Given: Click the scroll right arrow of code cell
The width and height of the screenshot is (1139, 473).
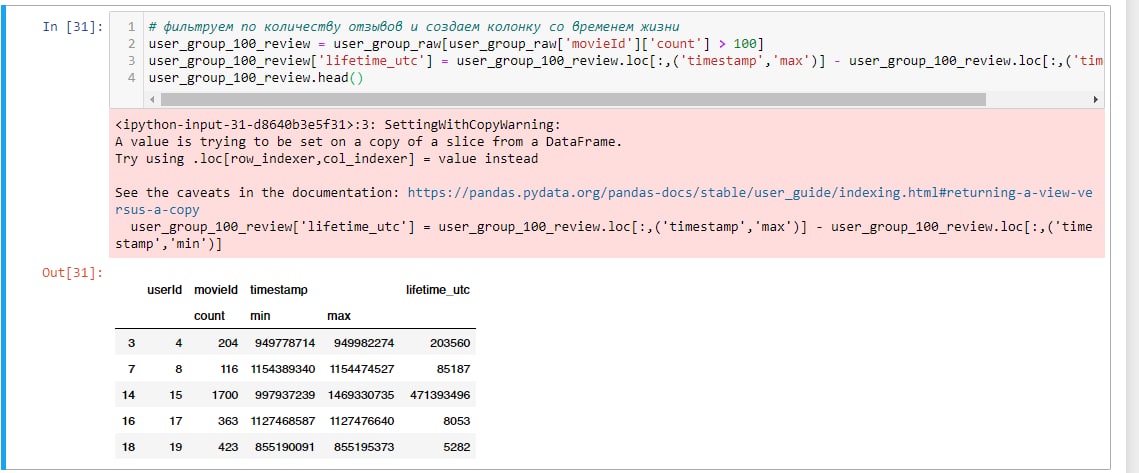Looking at the screenshot, I should coord(1095,100).
